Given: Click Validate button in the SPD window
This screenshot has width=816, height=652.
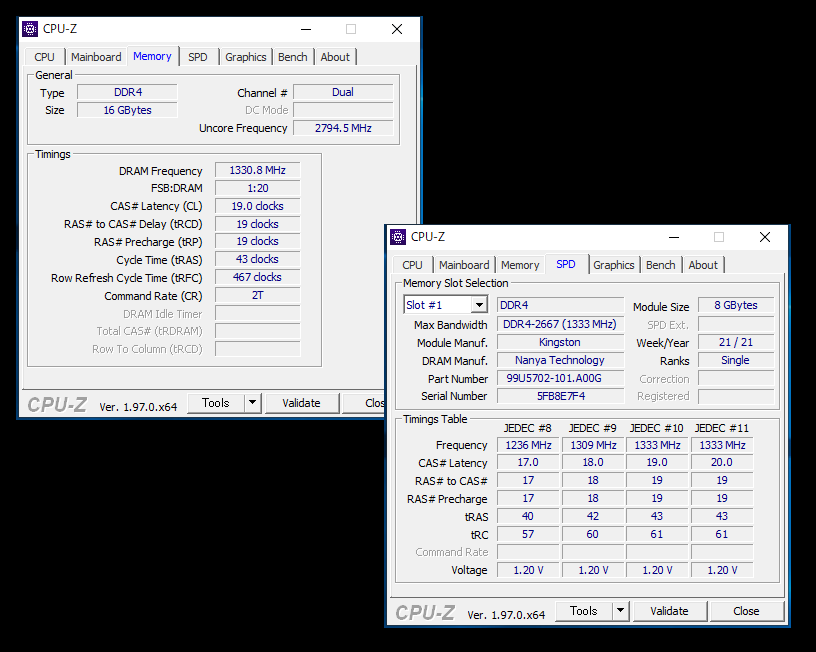Looking at the screenshot, I should 670,611.
